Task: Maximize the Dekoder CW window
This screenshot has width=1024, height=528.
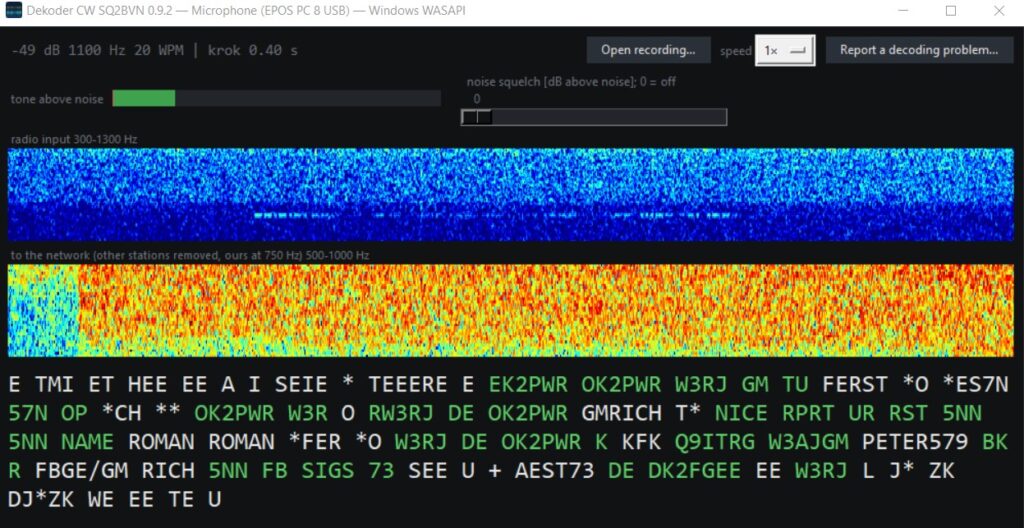Action: (951, 10)
